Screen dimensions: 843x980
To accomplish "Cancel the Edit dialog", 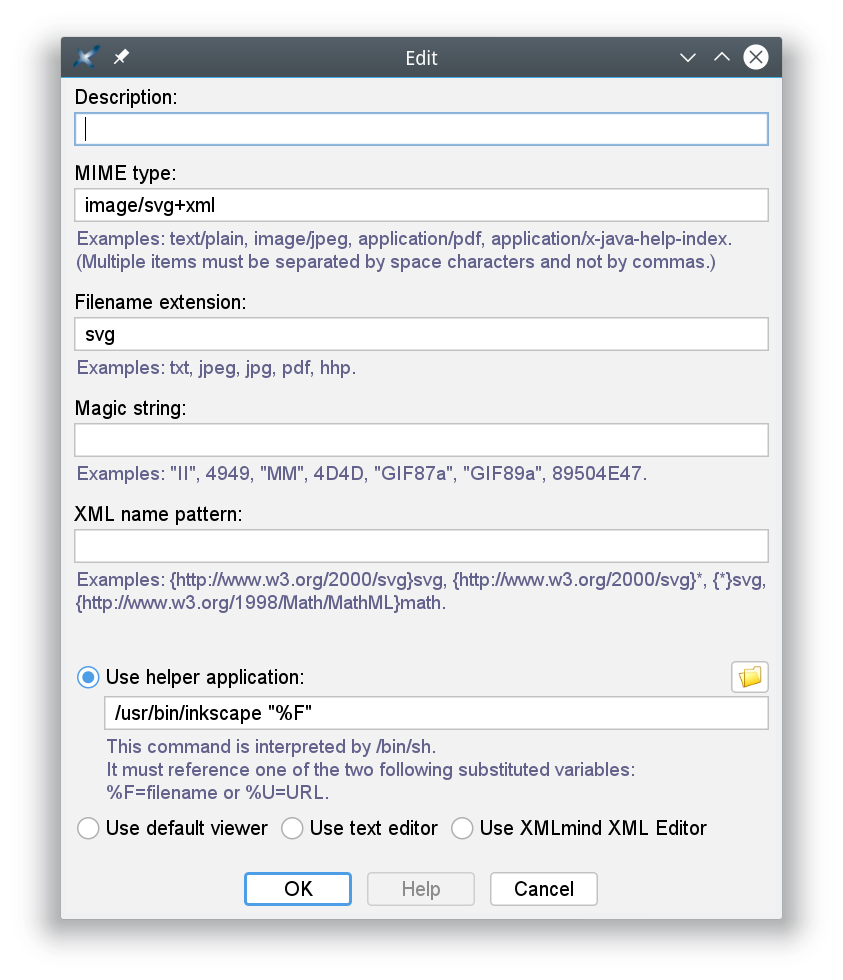I will (544, 889).
